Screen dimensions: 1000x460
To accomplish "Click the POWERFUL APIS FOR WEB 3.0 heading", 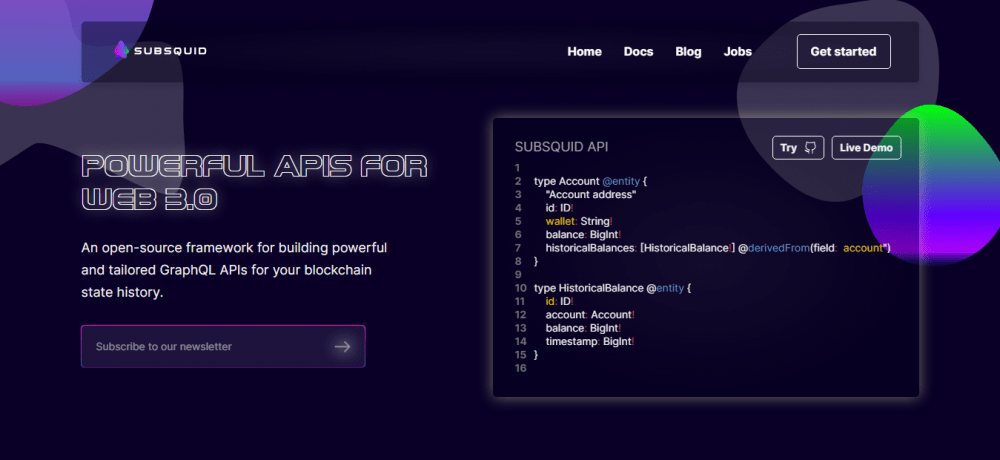I will (x=254, y=183).
